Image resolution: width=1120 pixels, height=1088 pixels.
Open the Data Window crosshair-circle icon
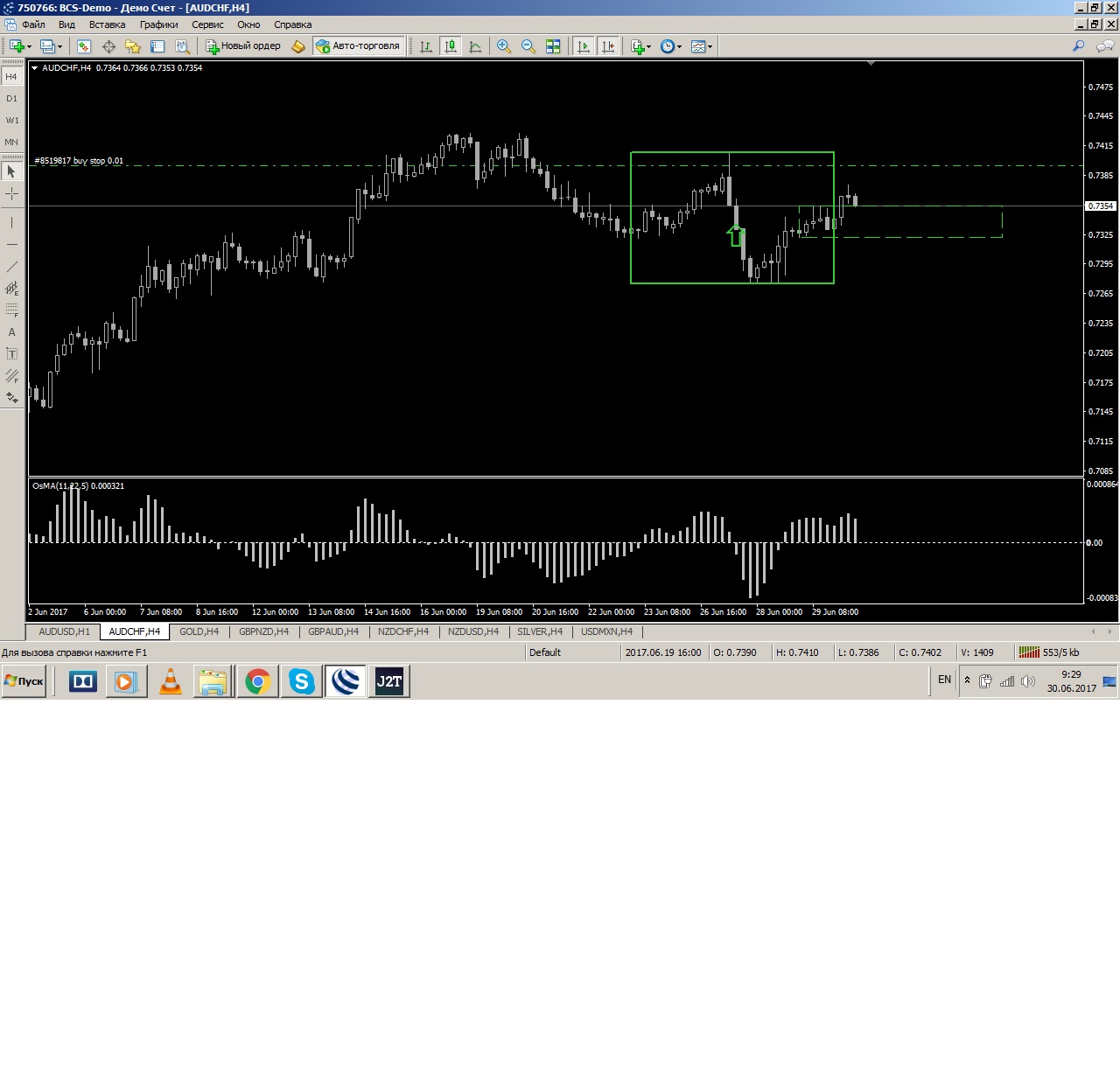coord(108,46)
